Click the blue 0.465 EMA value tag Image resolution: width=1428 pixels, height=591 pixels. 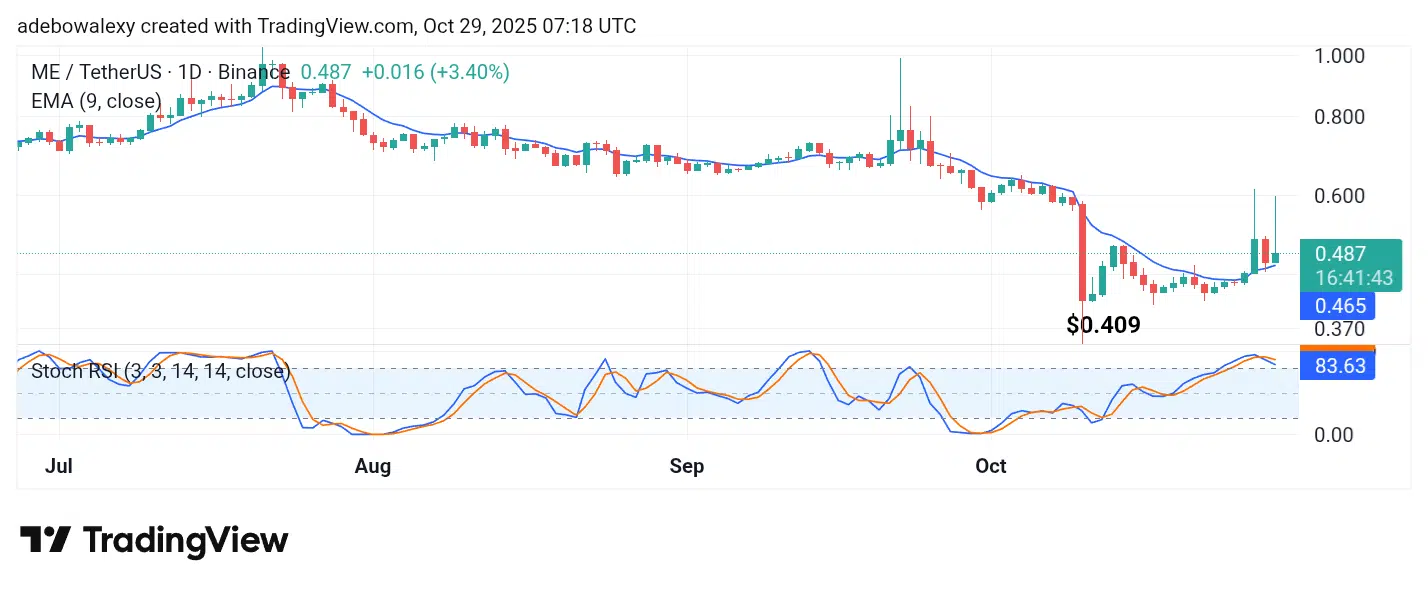1338,305
